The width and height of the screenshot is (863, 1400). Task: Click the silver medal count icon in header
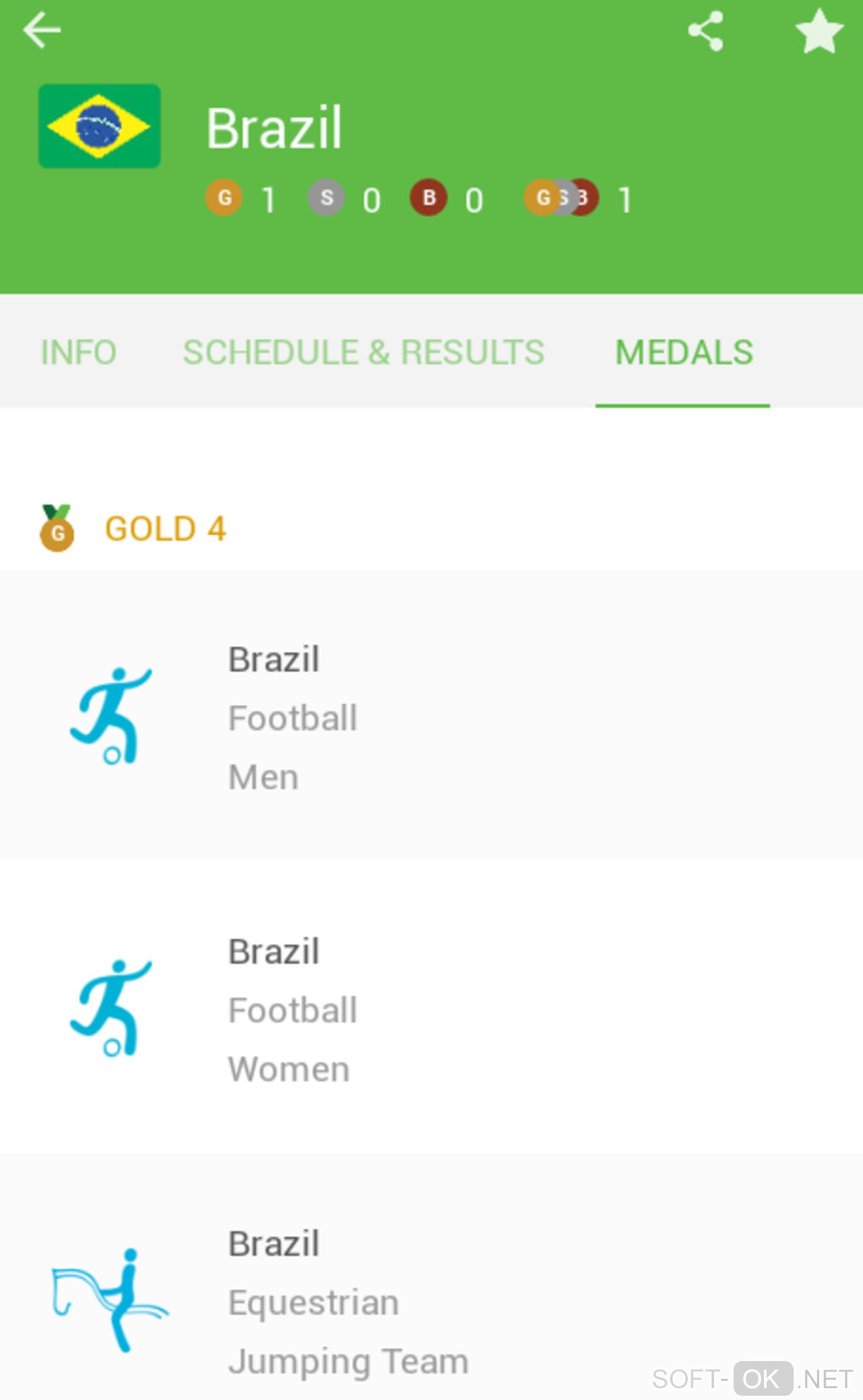327,198
